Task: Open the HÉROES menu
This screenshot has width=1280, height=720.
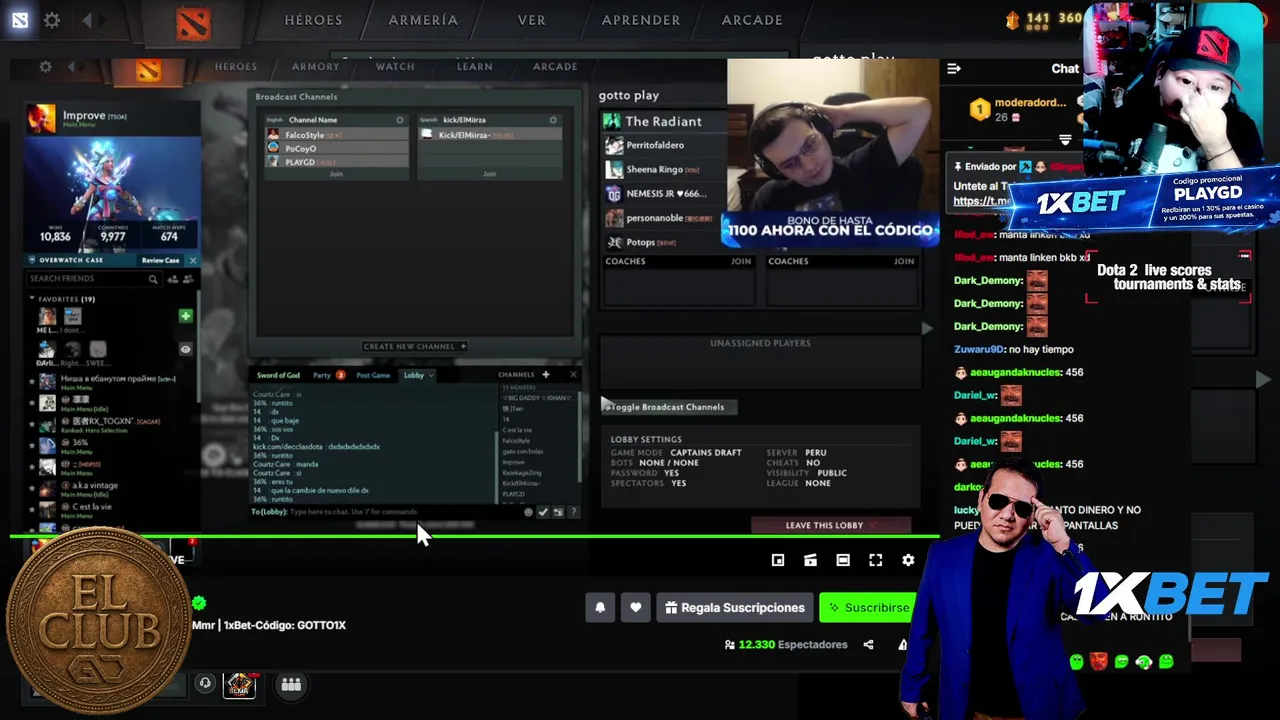Action: pyautogui.click(x=313, y=20)
